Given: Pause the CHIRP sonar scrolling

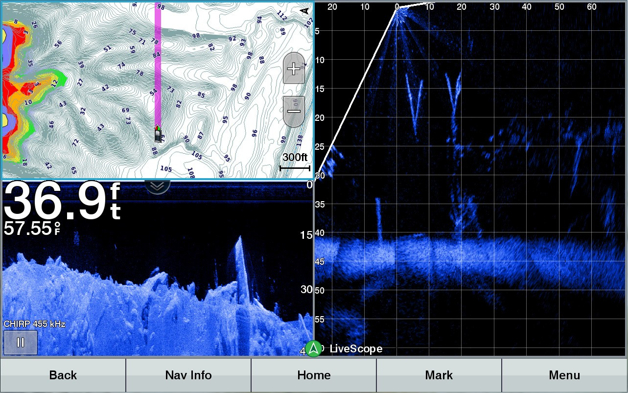Looking at the screenshot, I should tap(20, 343).
